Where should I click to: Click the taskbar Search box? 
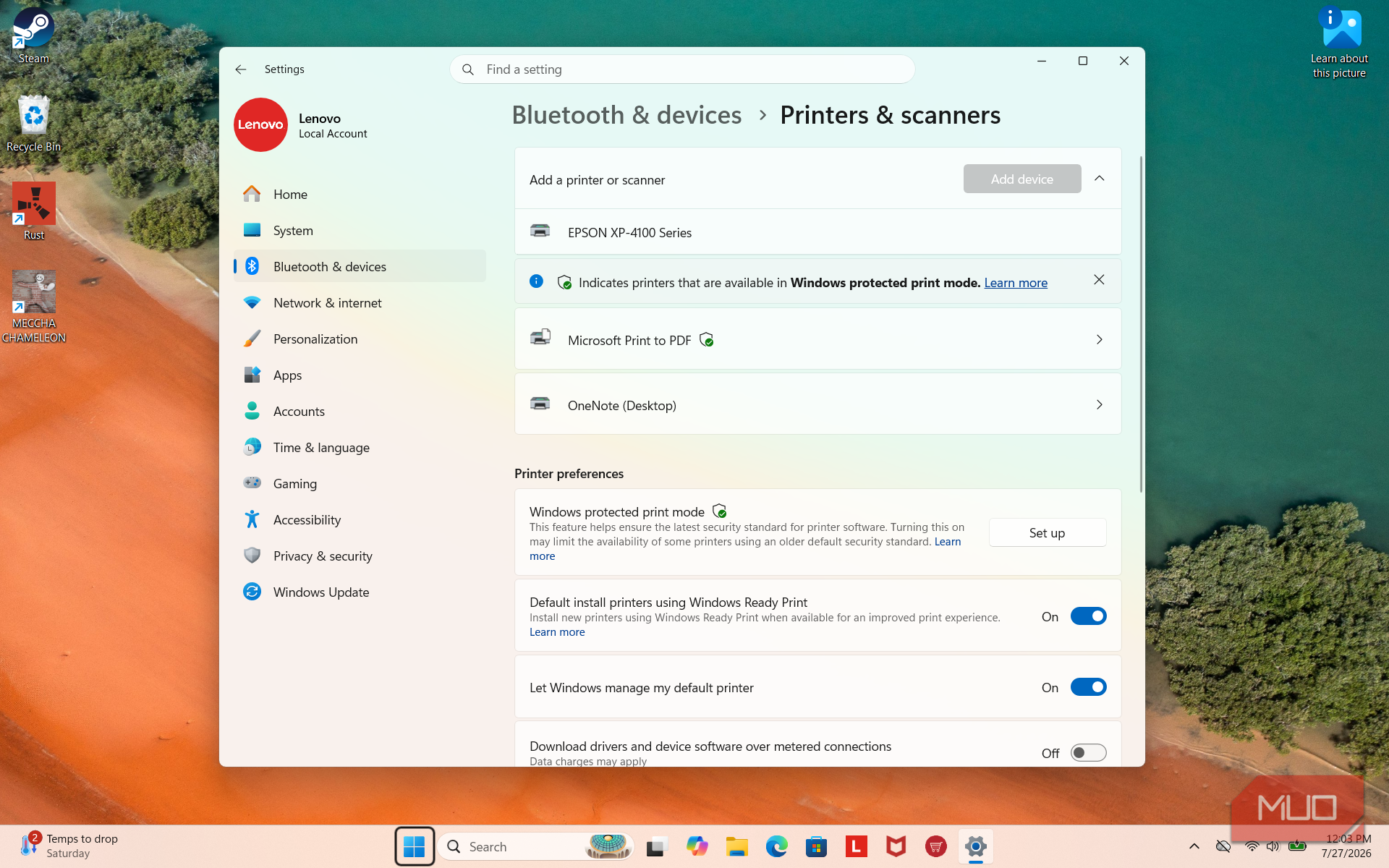pos(535,846)
